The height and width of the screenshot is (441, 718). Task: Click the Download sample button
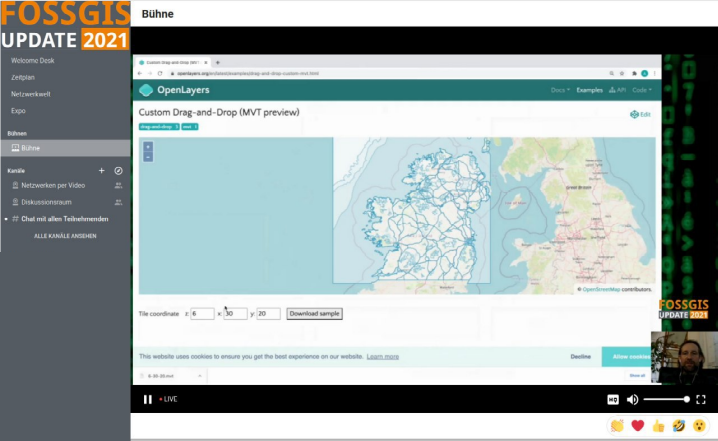click(x=314, y=314)
